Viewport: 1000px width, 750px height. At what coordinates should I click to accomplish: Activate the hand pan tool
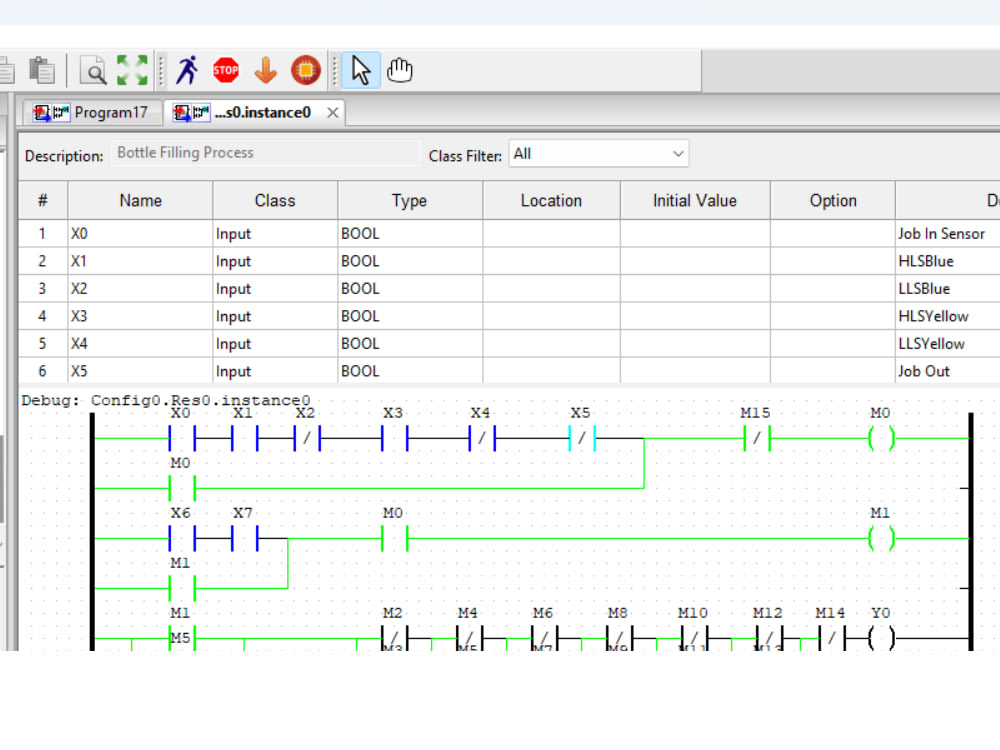tap(398, 70)
